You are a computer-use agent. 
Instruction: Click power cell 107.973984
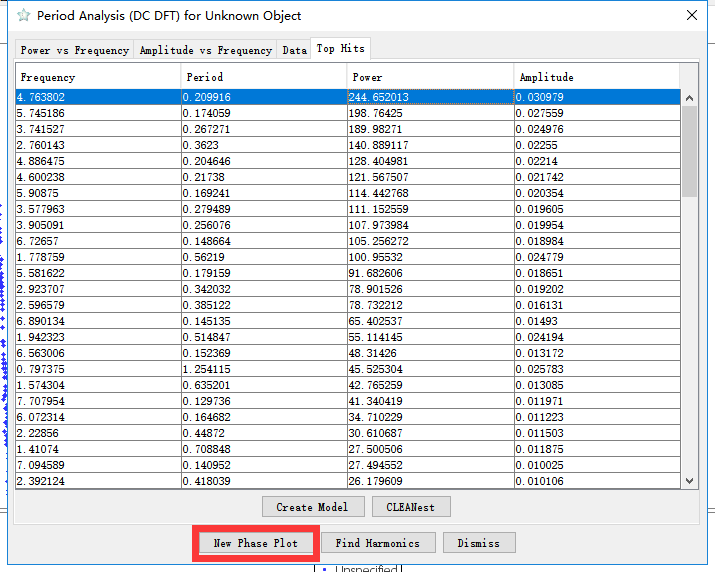coord(431,225)
